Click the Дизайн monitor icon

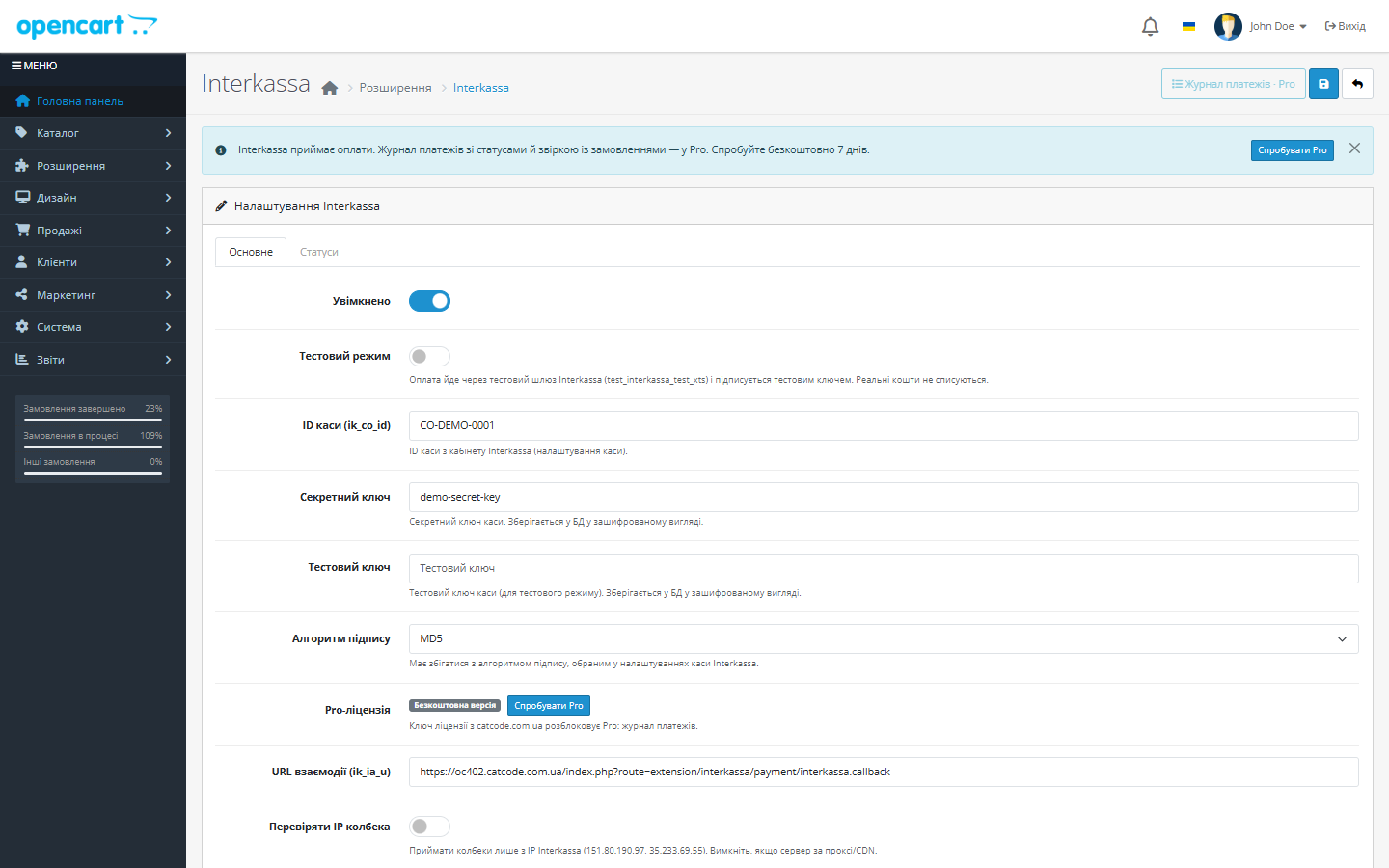(x=22, y=198)
